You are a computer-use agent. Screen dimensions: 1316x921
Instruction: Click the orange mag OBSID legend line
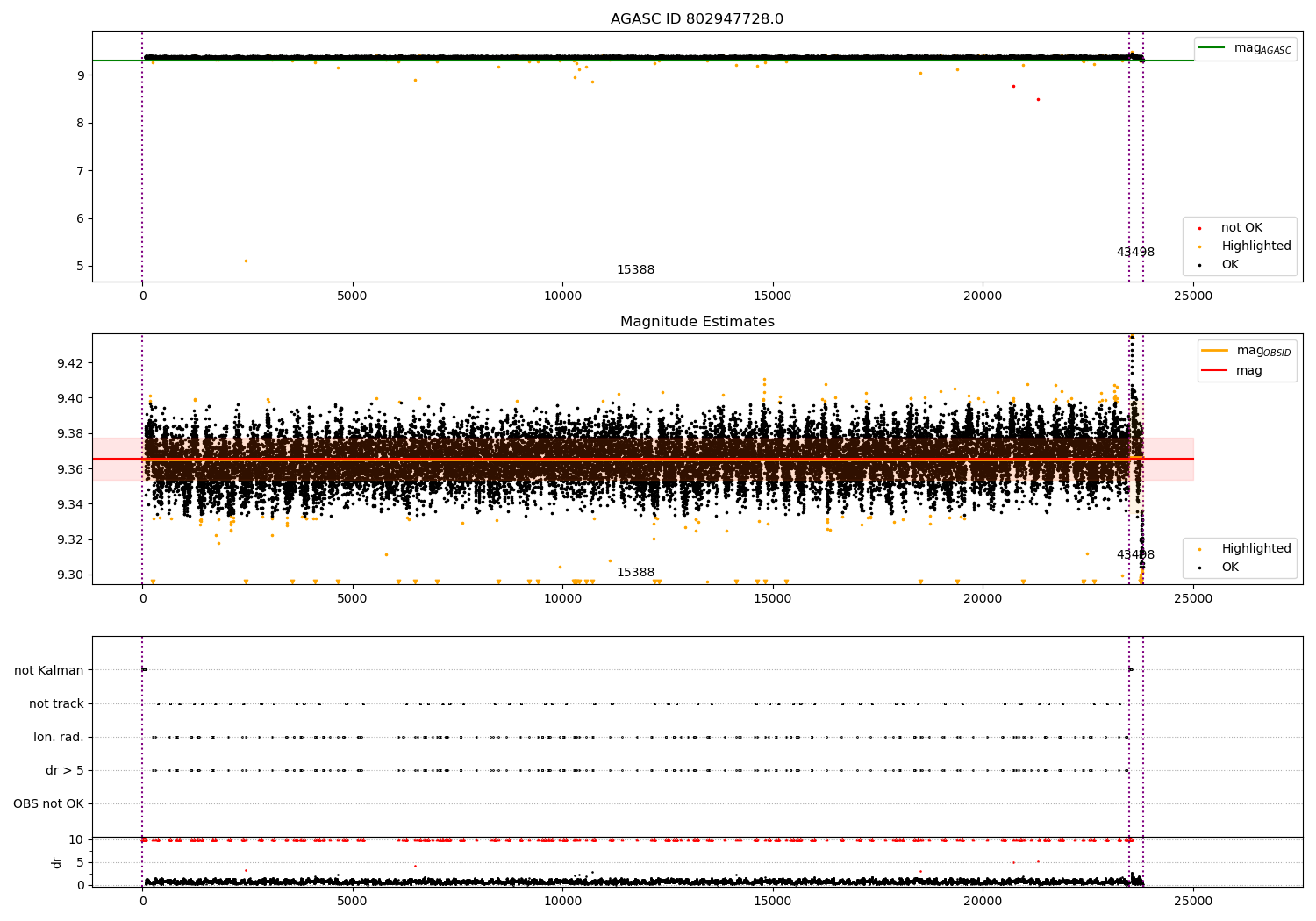coord(1215,351)
